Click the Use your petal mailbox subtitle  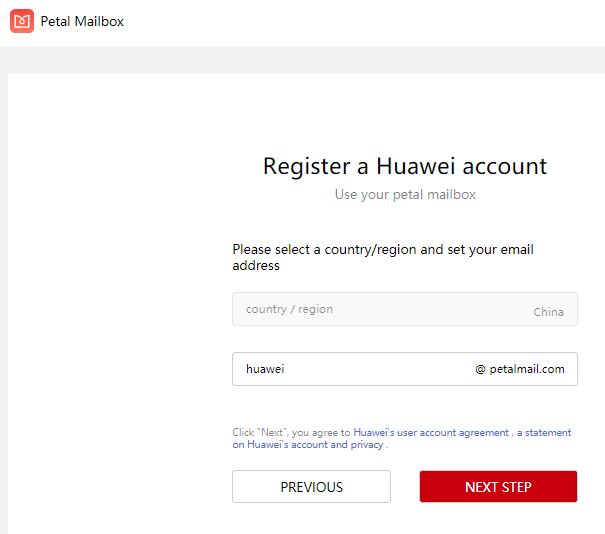click(x=405, y=194)
